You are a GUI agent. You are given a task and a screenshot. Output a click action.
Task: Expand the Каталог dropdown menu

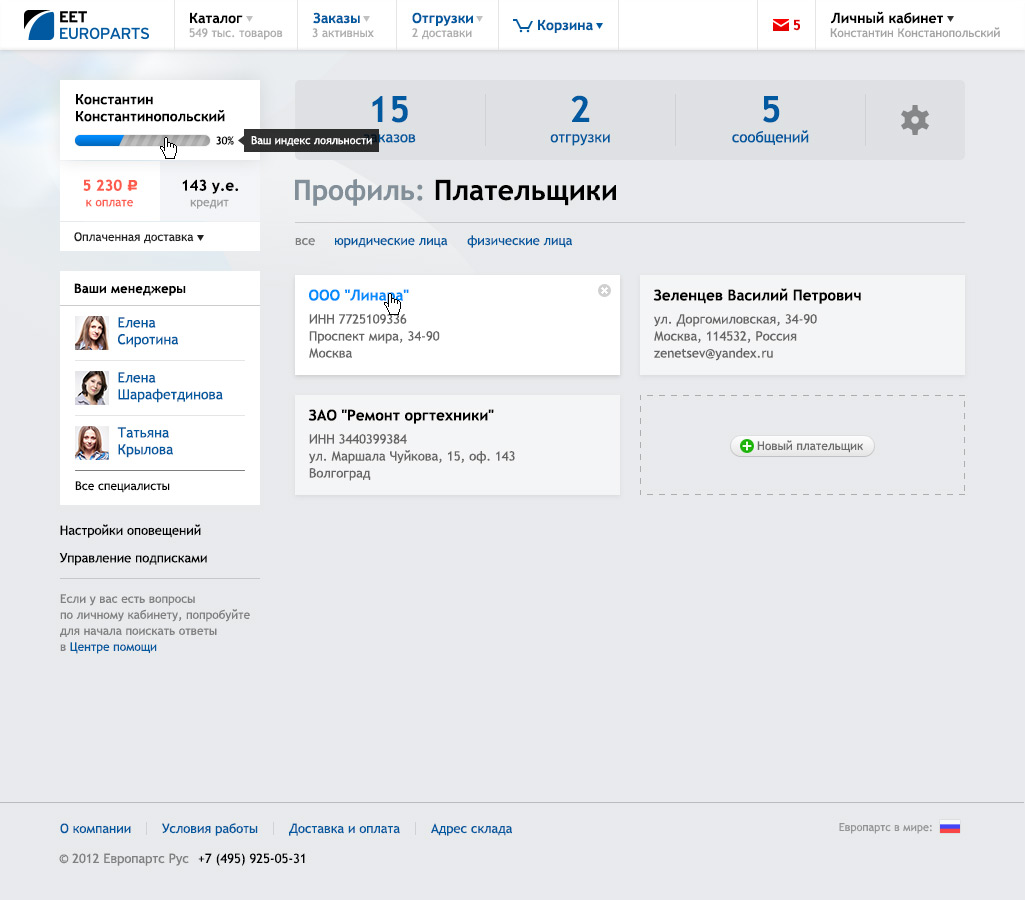tap(221, 18)
